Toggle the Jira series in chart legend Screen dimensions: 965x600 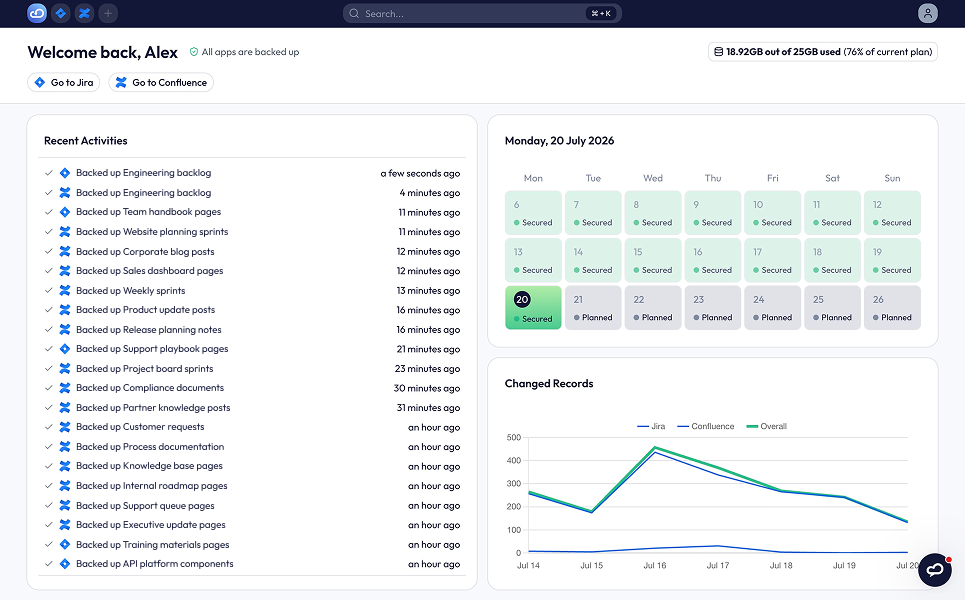[651, 426]
